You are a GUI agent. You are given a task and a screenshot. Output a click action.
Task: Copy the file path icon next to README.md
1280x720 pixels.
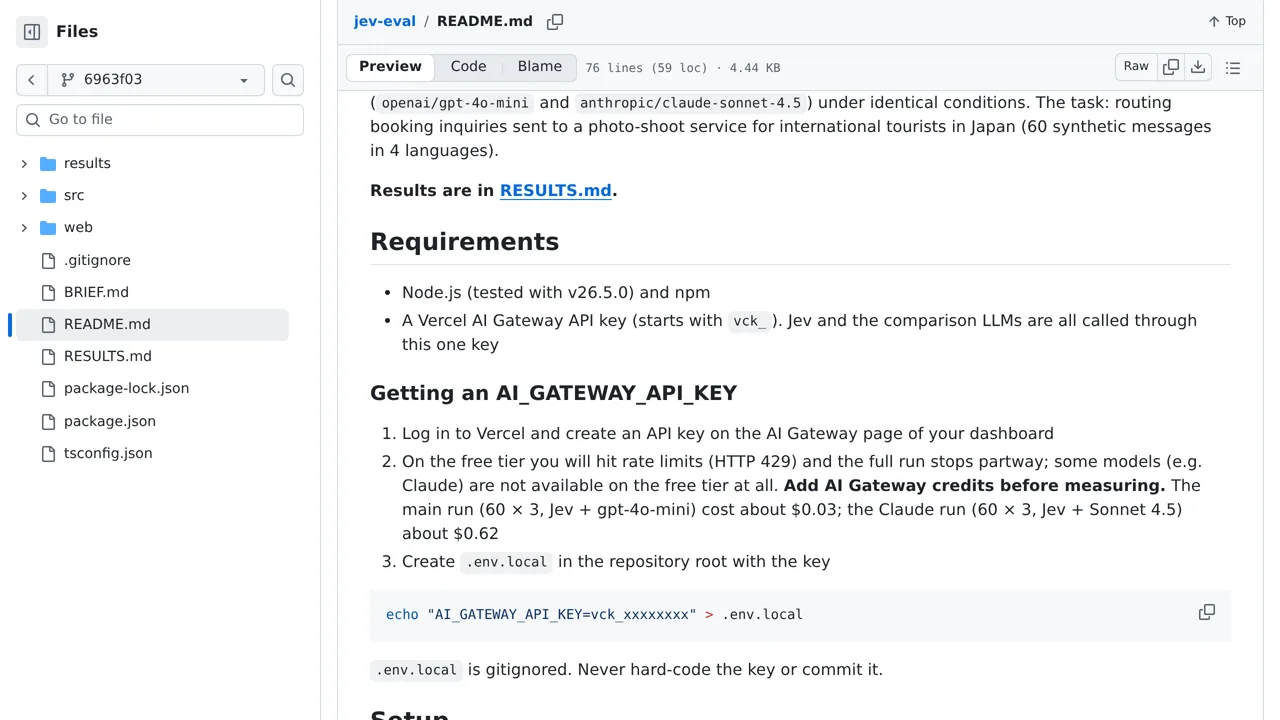555,21
